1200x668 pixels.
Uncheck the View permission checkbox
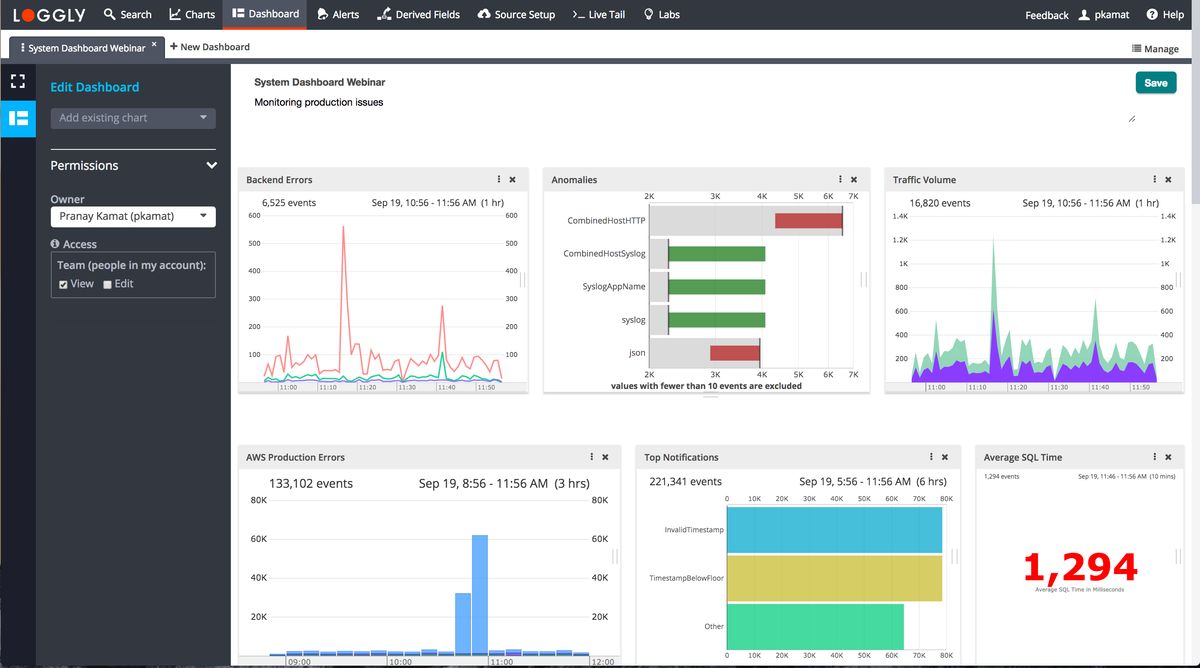[65, 284]
